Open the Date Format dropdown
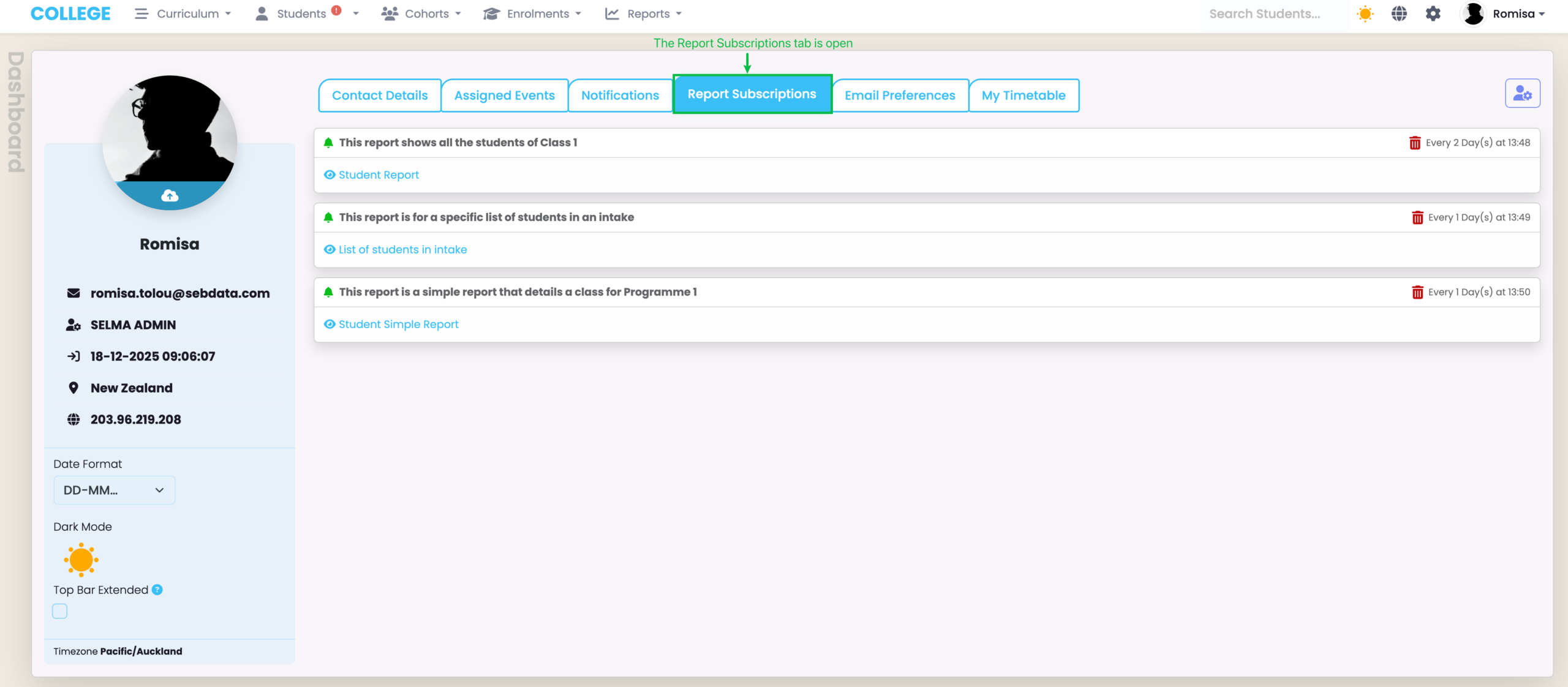 (114, 490)
